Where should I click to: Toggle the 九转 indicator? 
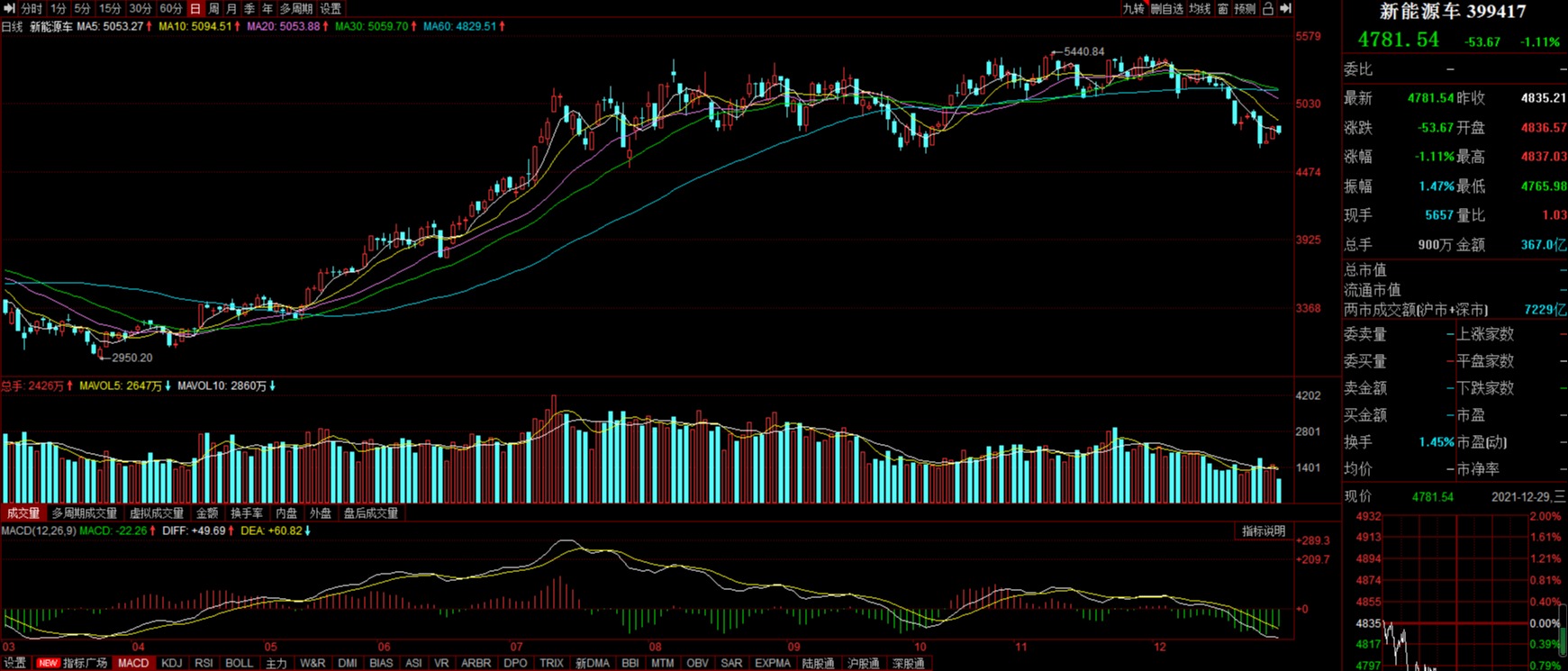(1133, 8)
